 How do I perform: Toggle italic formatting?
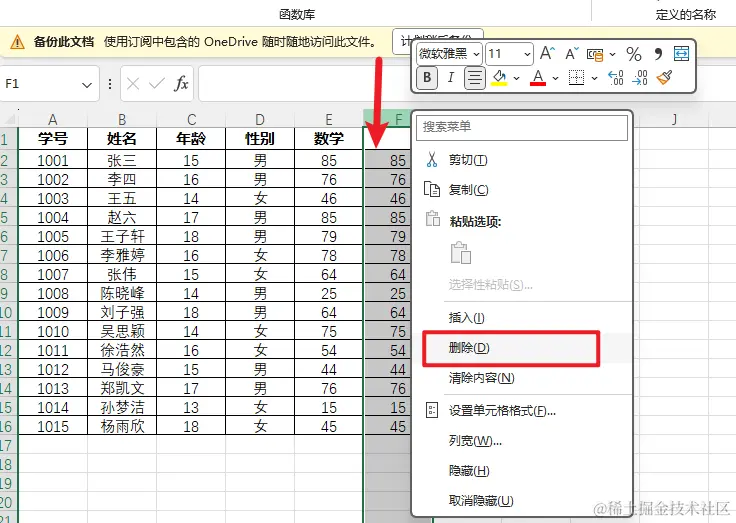click(x=451, y=77)
